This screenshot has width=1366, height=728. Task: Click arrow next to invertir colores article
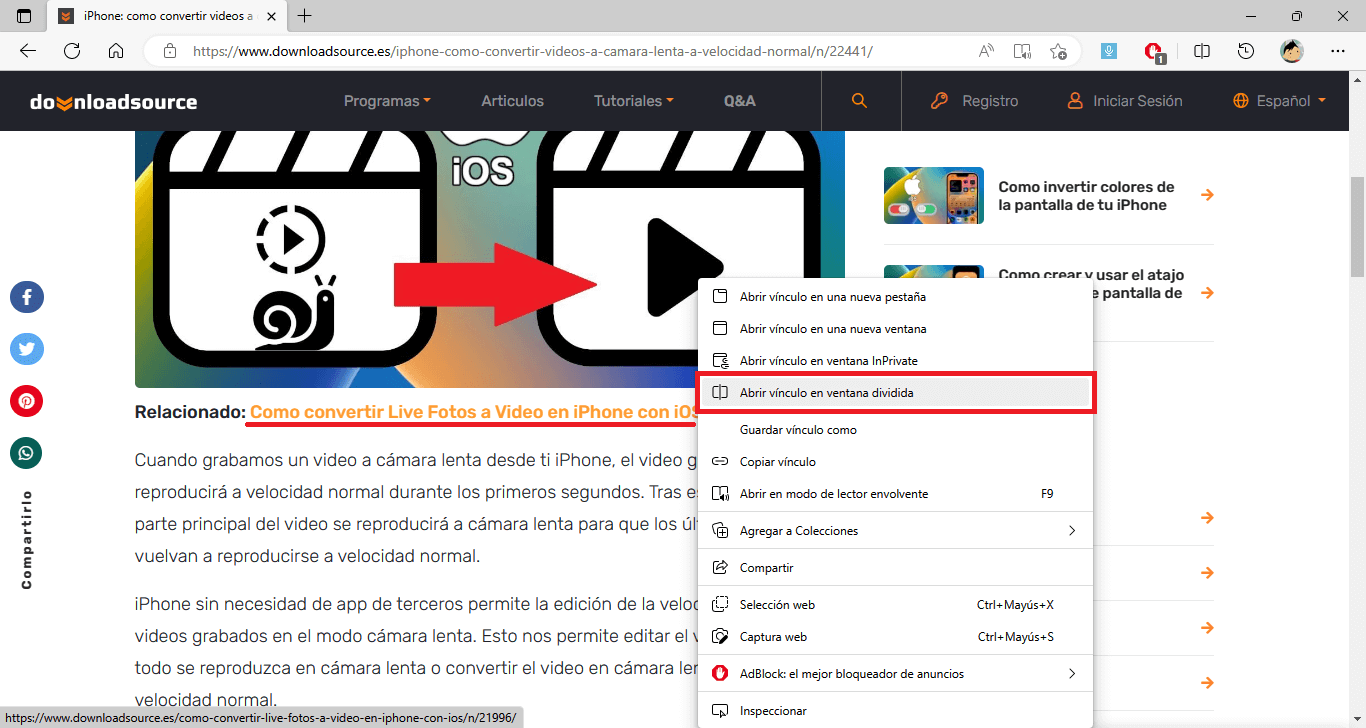point(1207,195)
